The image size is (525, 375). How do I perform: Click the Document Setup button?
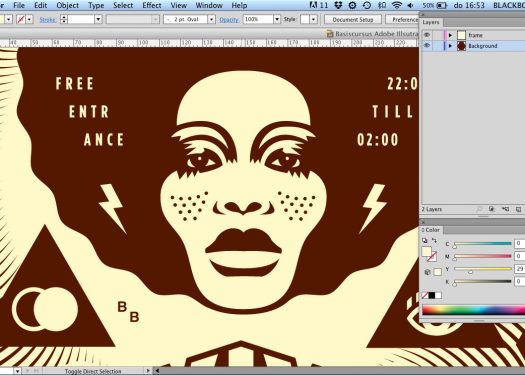[x=353, y=19]
